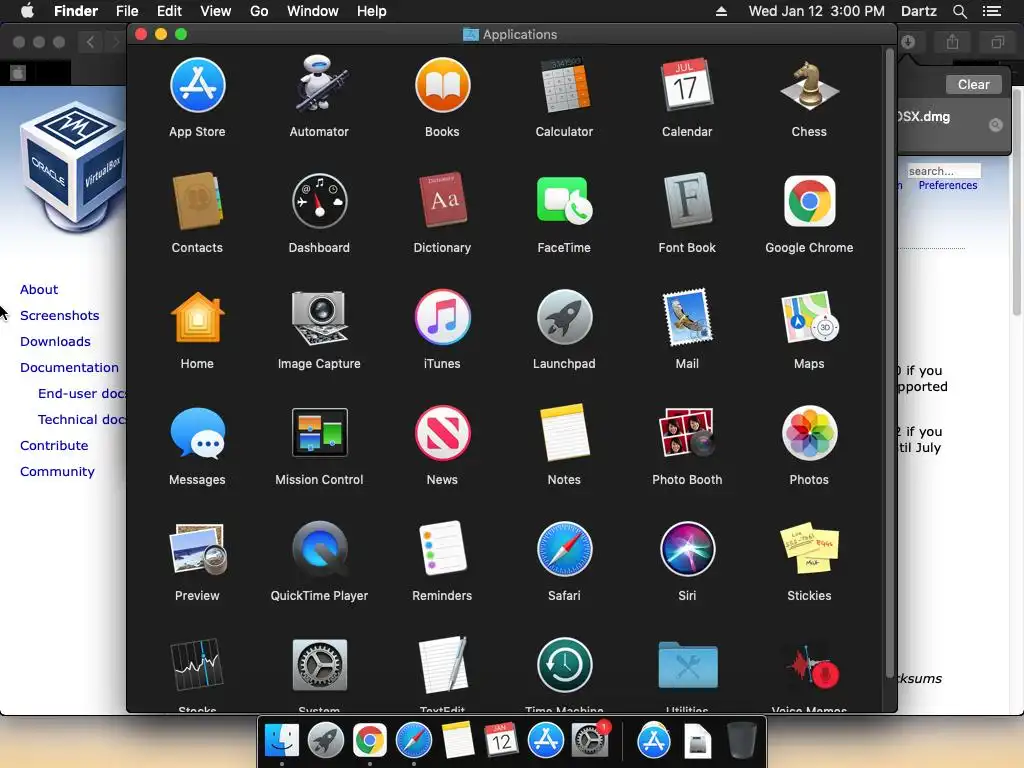Open Finder from the Dock
1024x768 pixels.
pos(281,740)
